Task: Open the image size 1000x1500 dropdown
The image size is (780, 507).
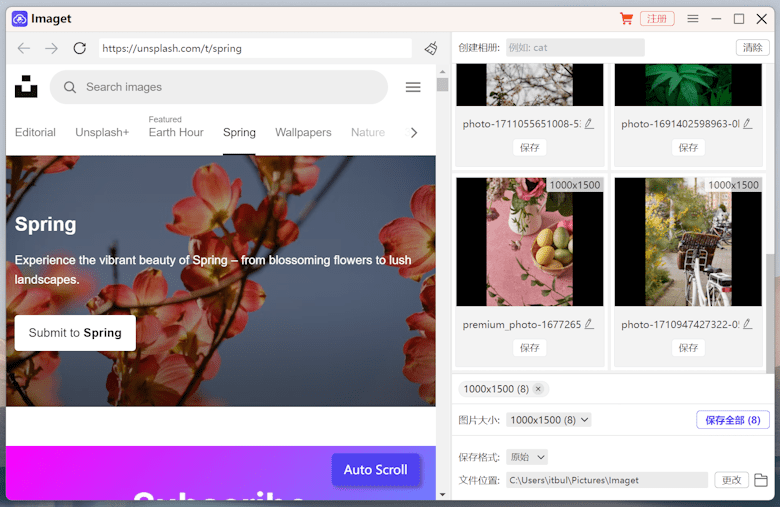Action: click(x=549, y=420)
